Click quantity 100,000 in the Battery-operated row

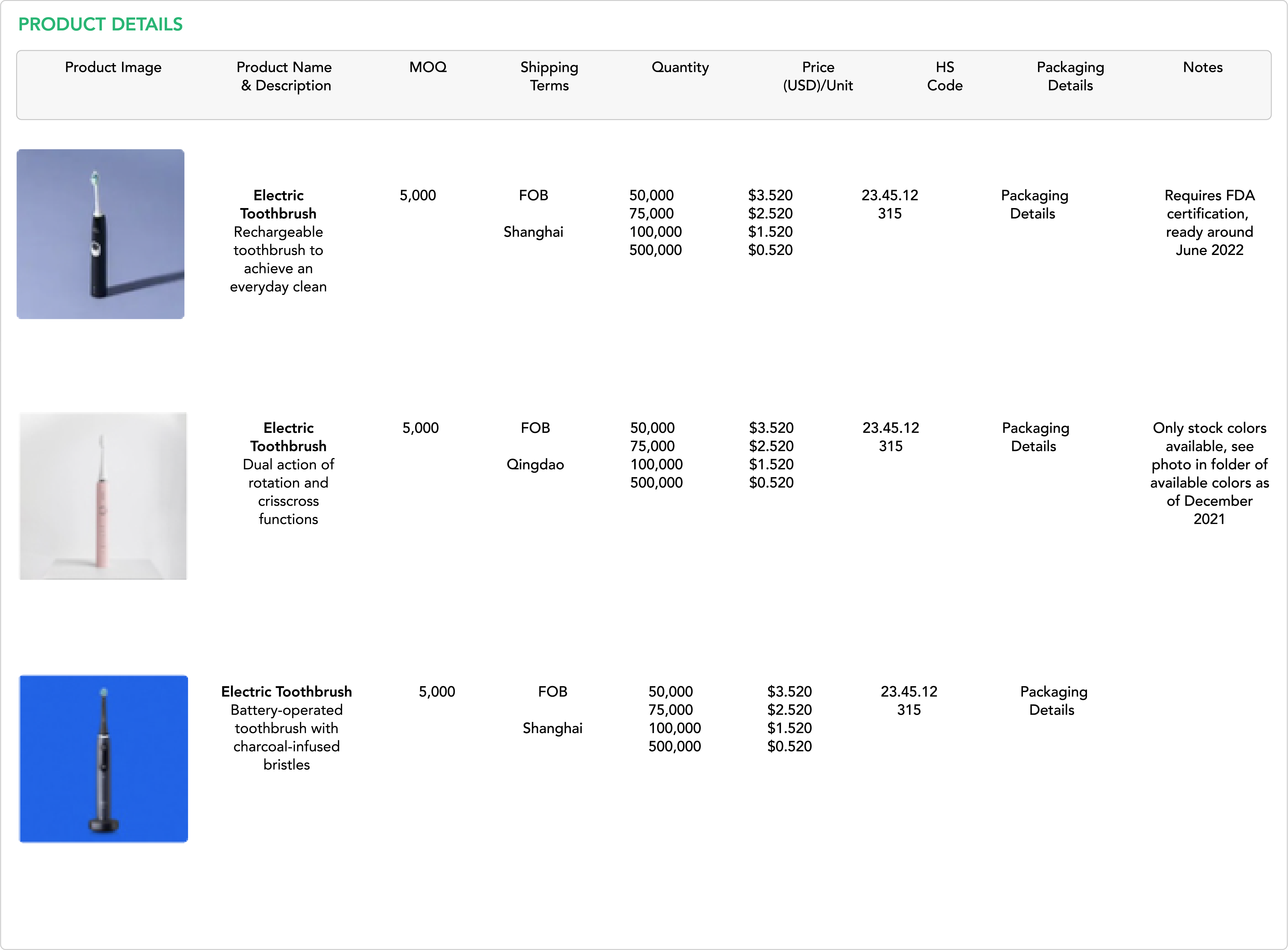pos(675,728)
